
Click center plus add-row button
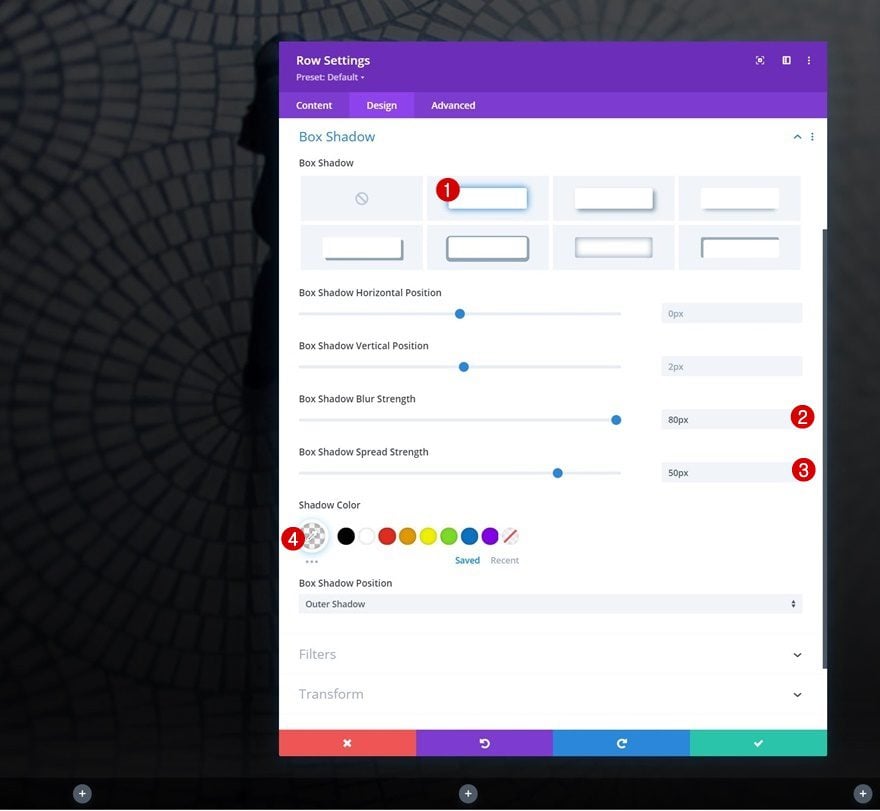[468, 794]
